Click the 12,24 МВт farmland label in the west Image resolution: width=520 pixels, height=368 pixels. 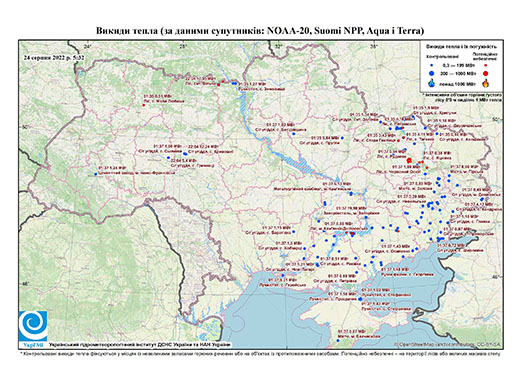[203, 146]
